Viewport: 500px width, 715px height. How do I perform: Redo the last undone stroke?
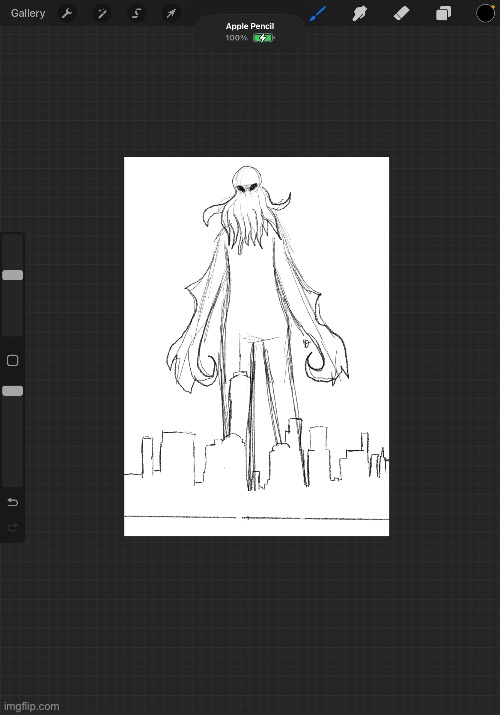pos(13,528)
